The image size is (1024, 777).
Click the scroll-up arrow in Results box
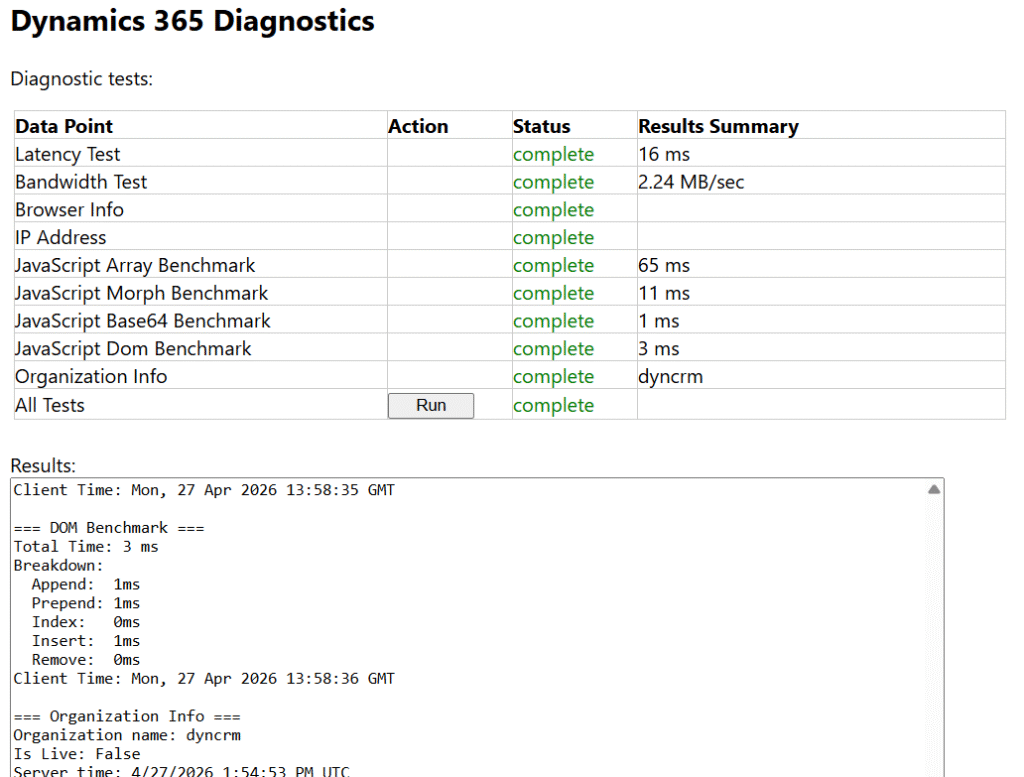tap(934, 490)
